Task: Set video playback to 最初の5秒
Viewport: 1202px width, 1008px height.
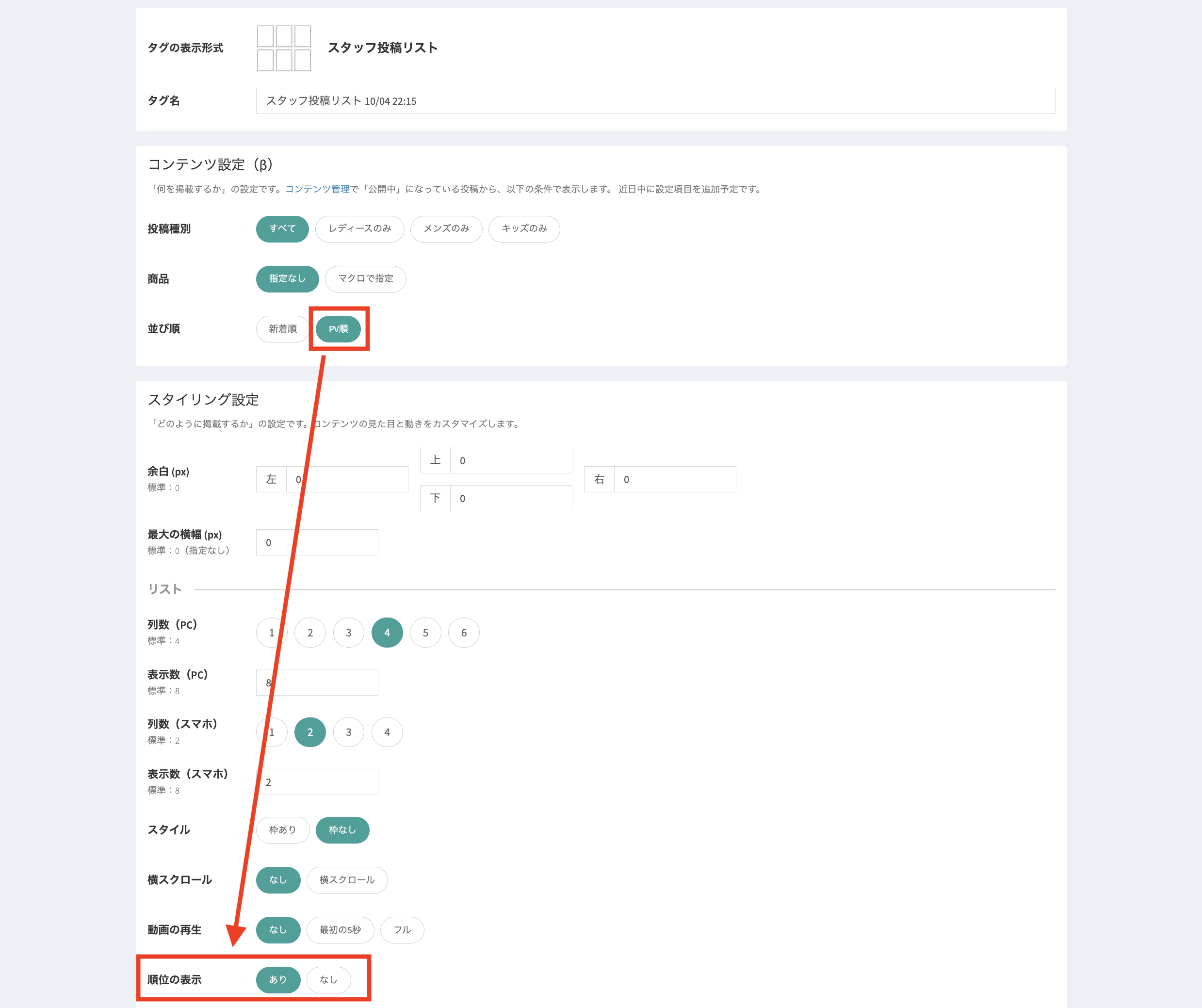Action: tap(340, 929)
